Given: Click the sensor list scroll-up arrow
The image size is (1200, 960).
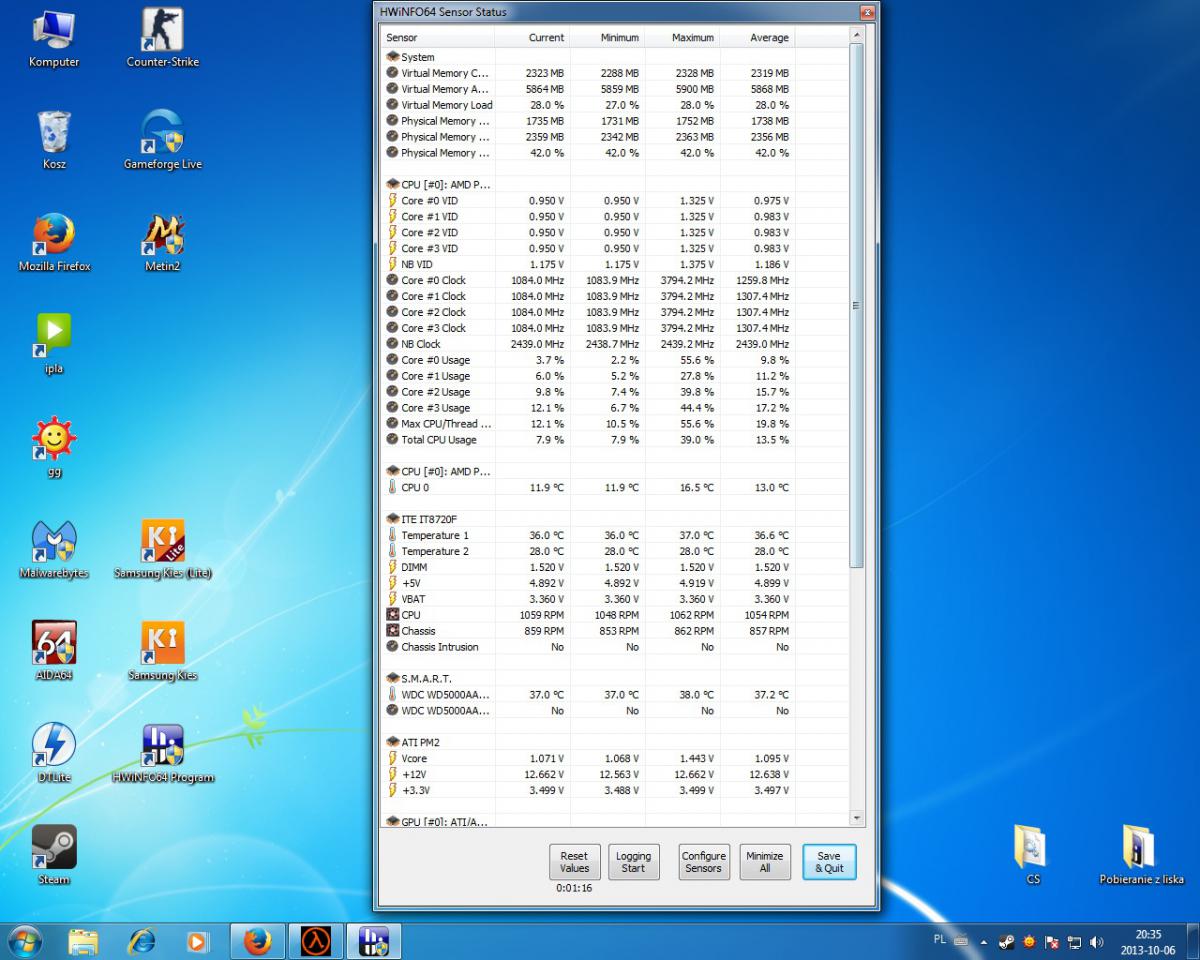Looking at the screenshot, I should coord(856,36).
